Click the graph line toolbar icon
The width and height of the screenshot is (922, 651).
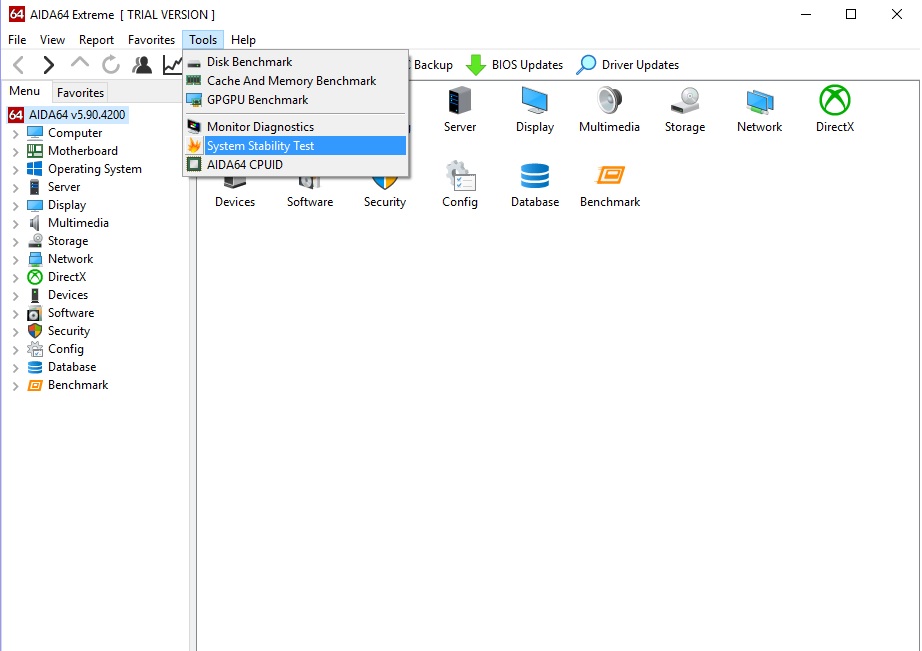pos(172,65)
